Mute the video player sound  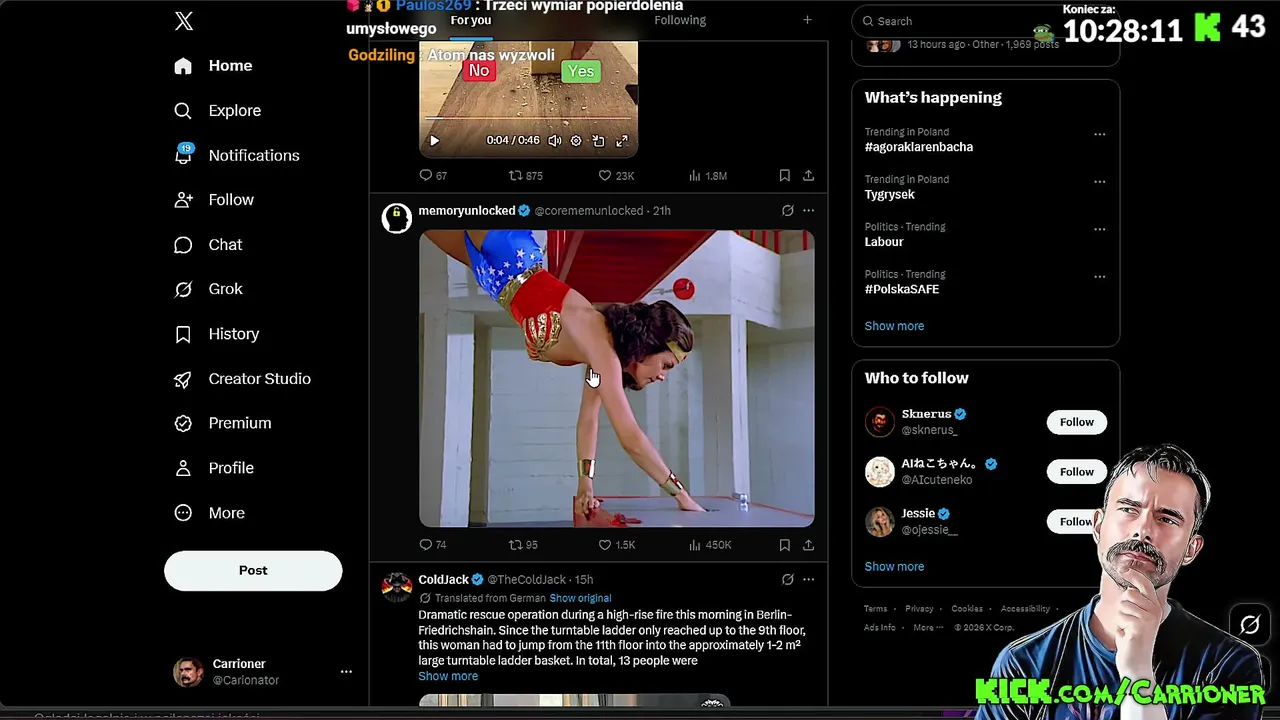pos(555,141)
